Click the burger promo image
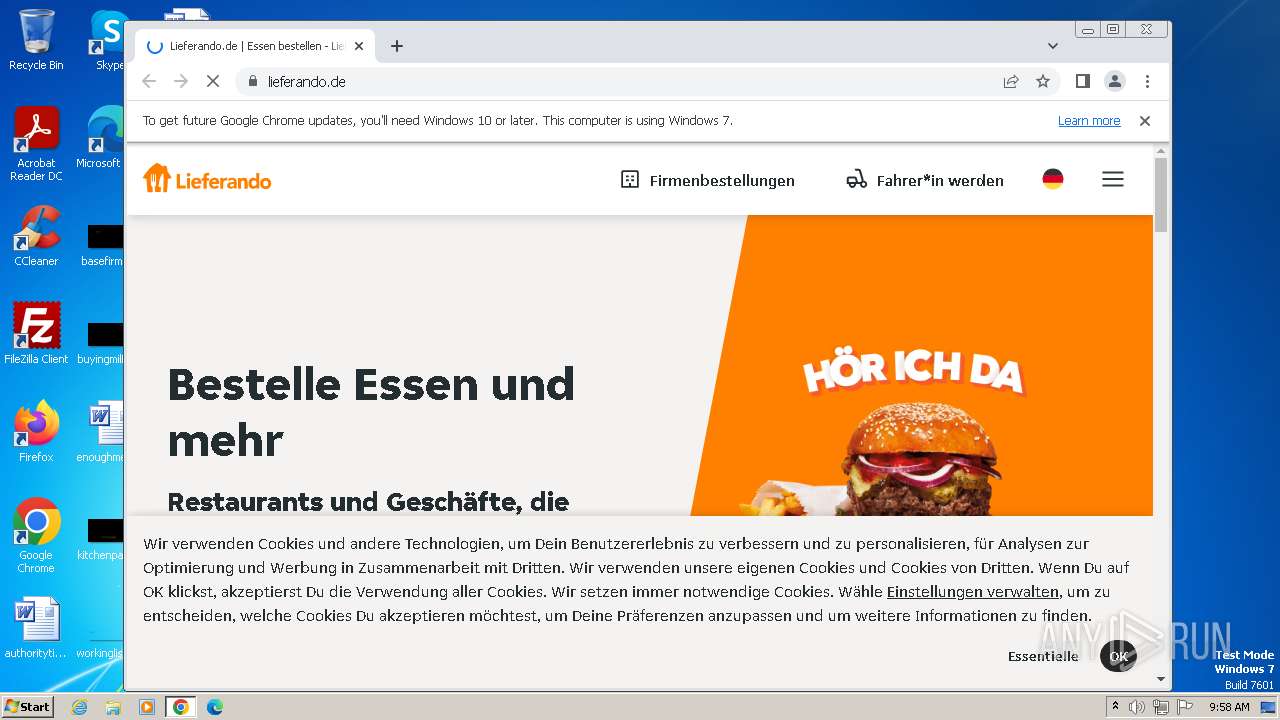This screenshot has width=1280, height=720. coord(921,365)
